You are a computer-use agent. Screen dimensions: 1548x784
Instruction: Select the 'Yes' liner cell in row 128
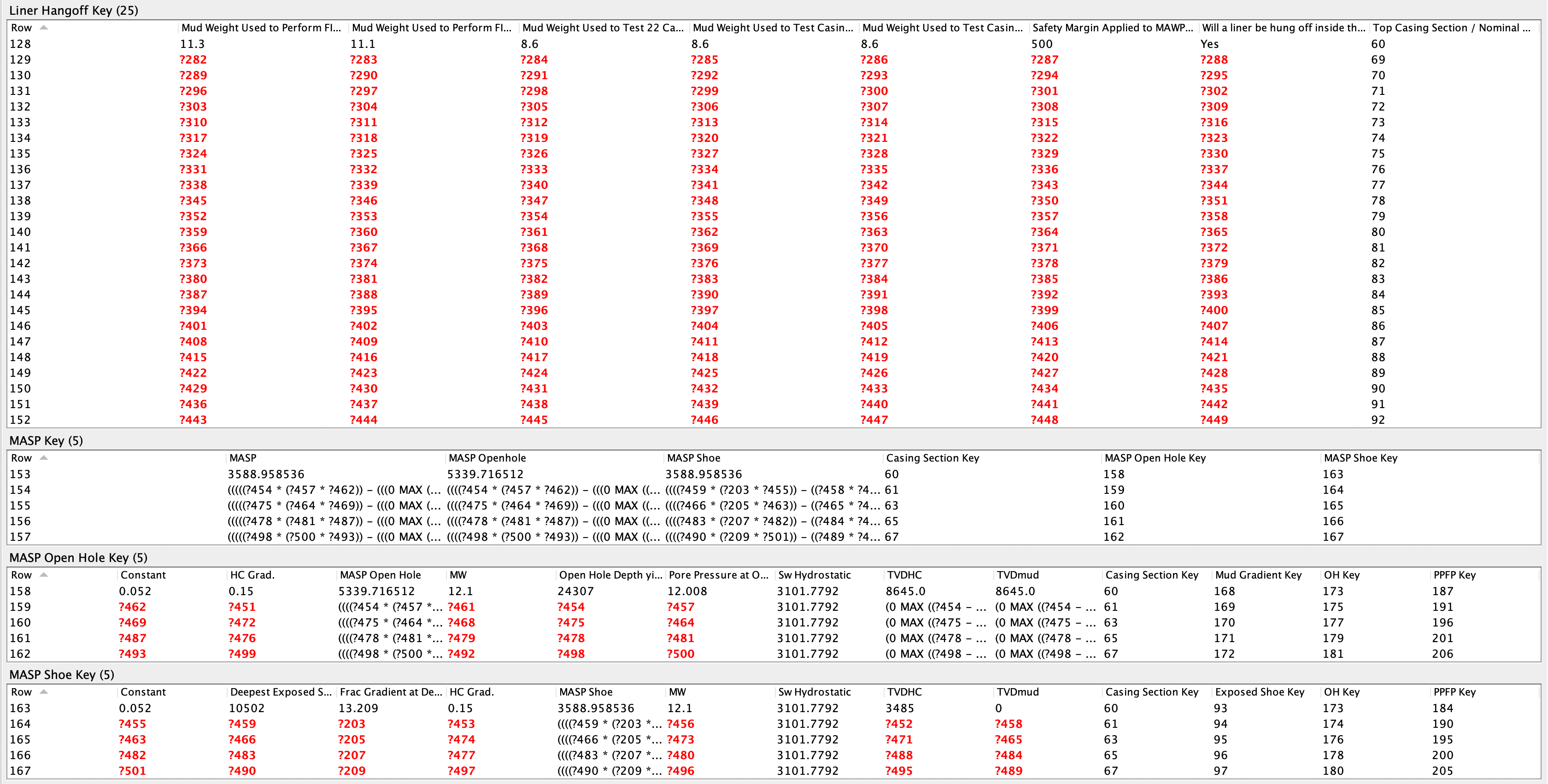(1209, 44)
